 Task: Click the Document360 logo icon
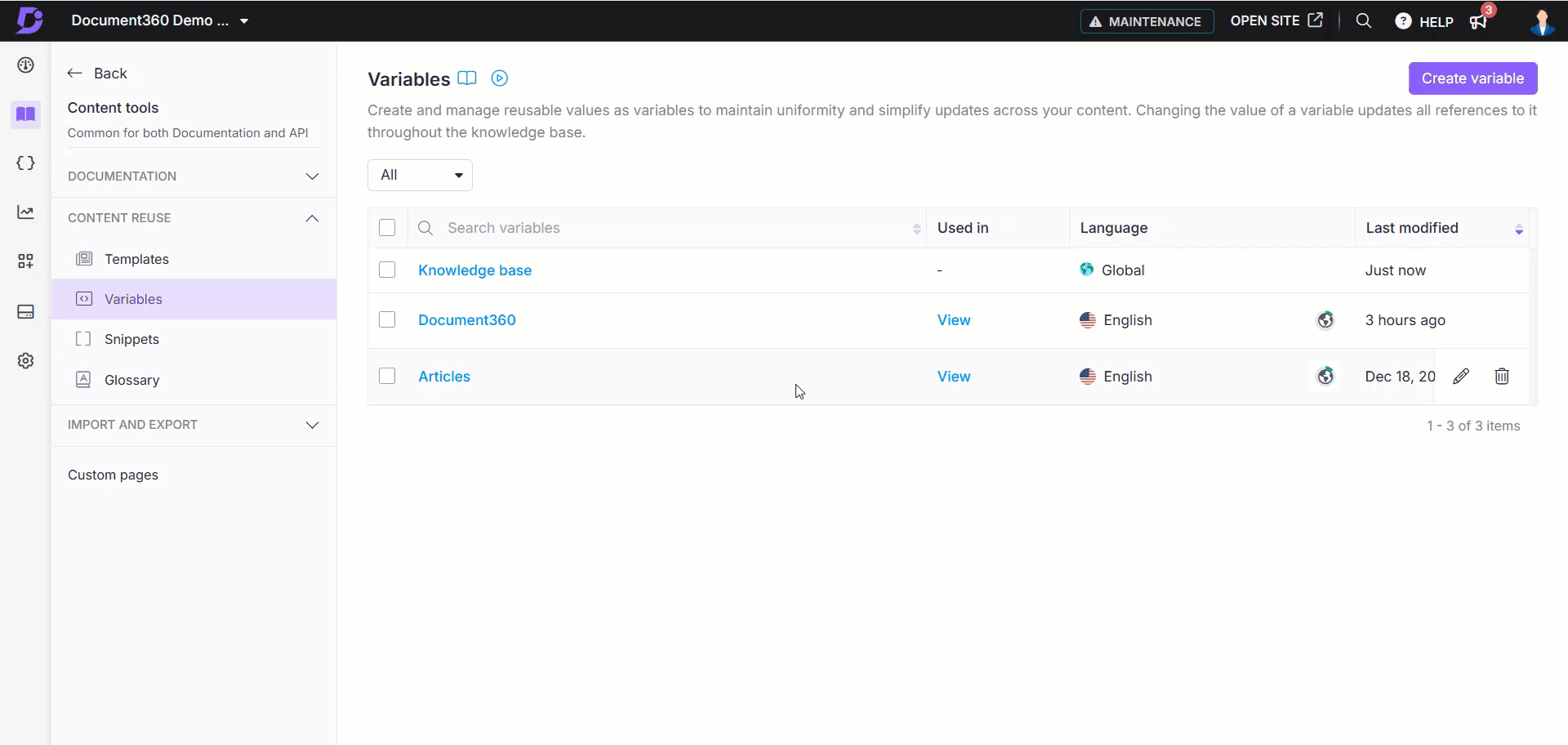click(x=29, y=20)
